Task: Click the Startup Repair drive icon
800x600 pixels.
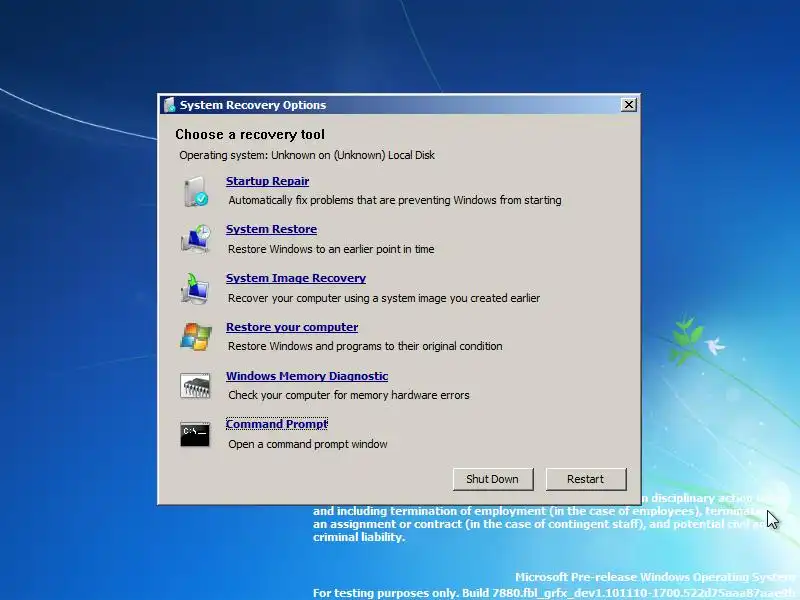Action: 195,191
